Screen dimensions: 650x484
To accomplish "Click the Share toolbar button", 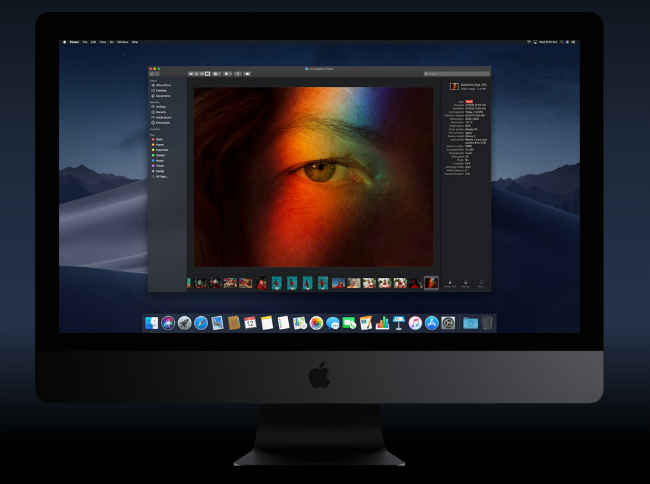I will click(238, 74).
